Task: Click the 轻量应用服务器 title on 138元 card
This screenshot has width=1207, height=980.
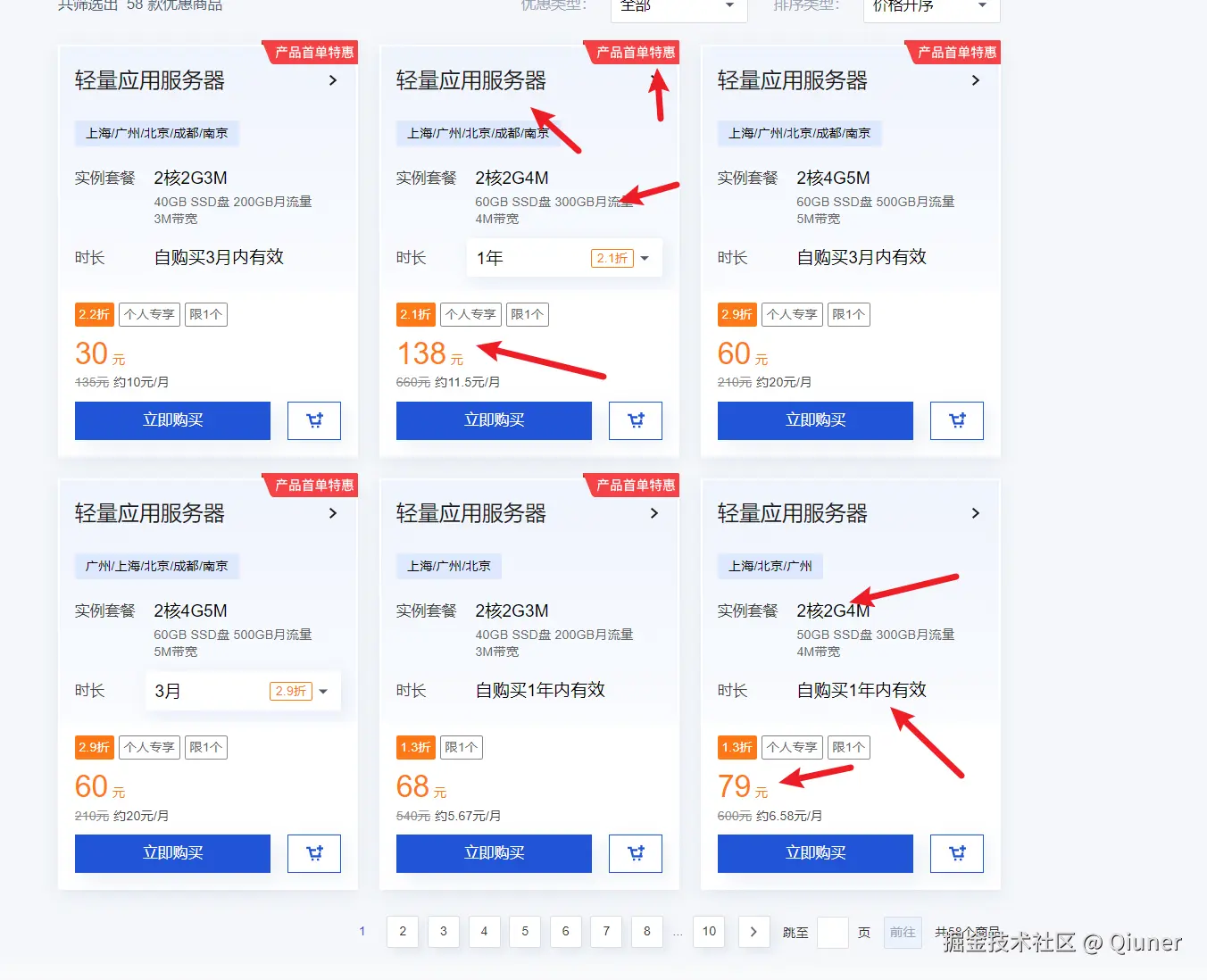Action: pos(470,80)
